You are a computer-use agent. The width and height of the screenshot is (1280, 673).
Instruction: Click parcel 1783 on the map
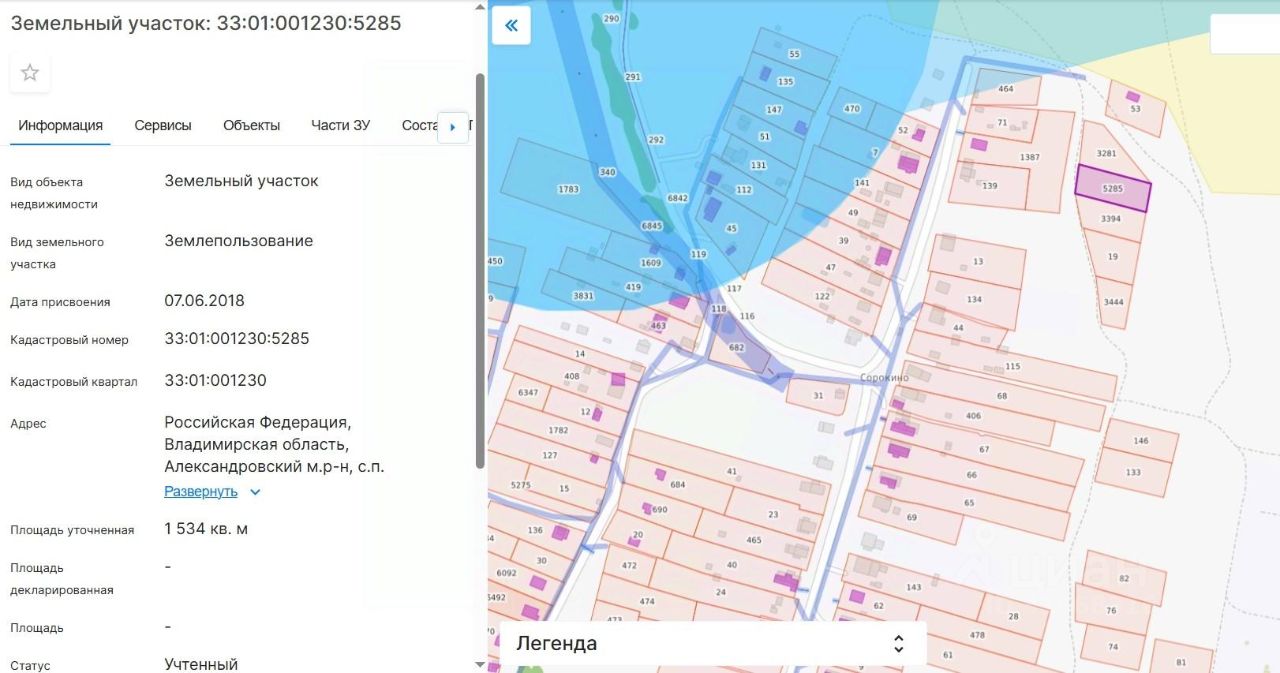568,189
